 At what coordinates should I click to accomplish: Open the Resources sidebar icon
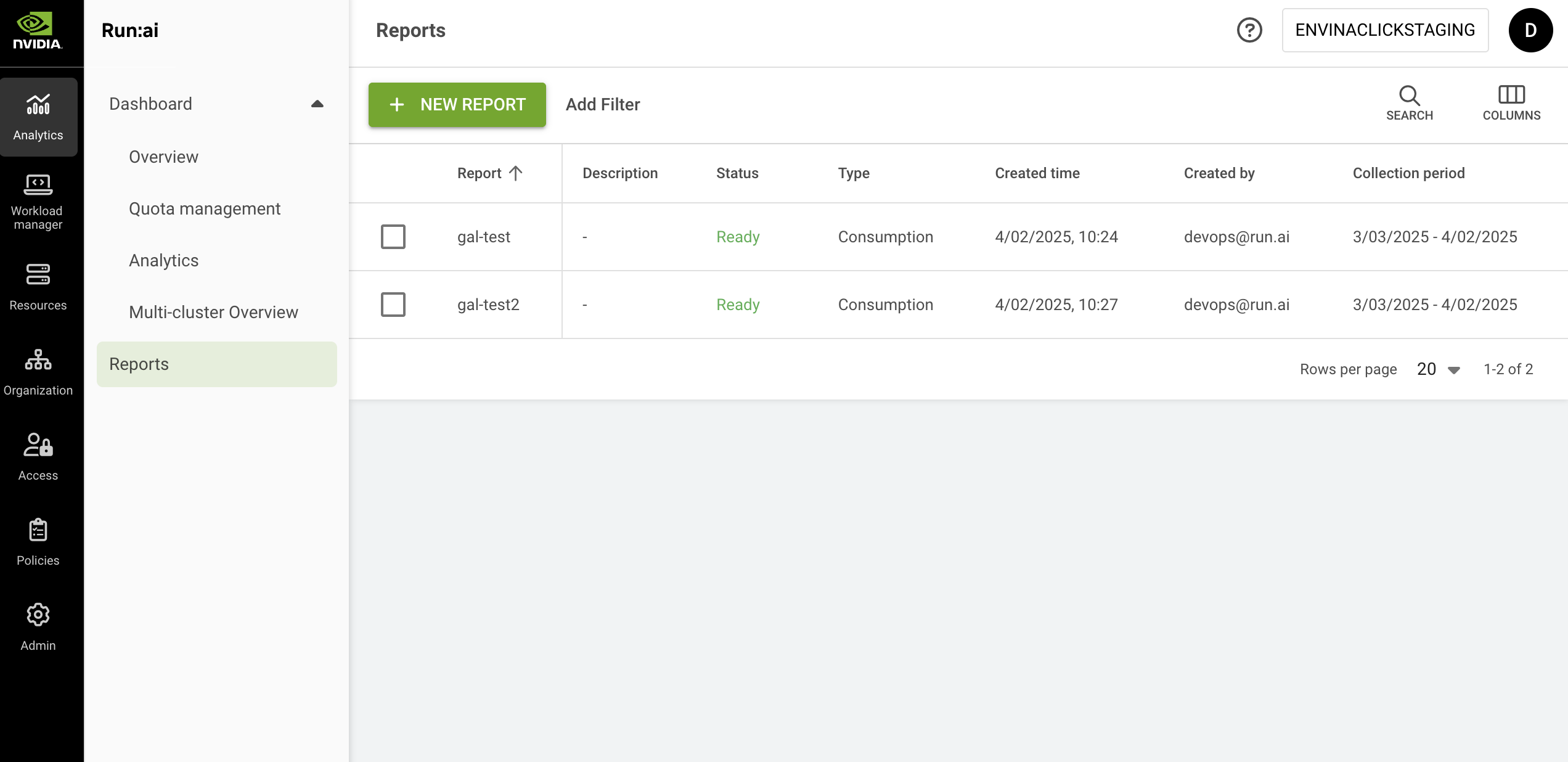pyautogui.click(x=38, y=275)
